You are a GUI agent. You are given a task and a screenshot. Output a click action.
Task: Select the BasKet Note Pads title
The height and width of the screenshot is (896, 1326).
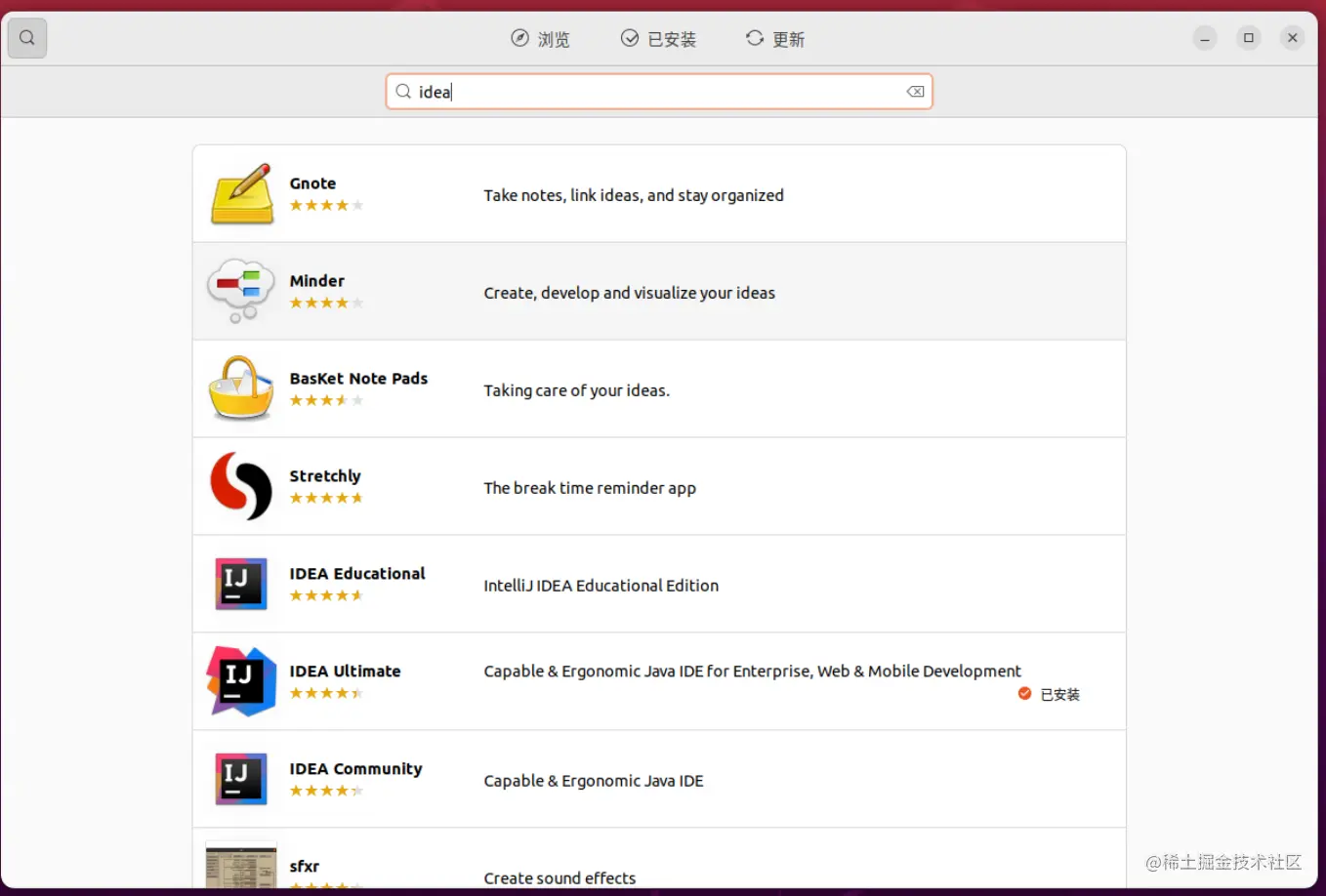(358, 379)
